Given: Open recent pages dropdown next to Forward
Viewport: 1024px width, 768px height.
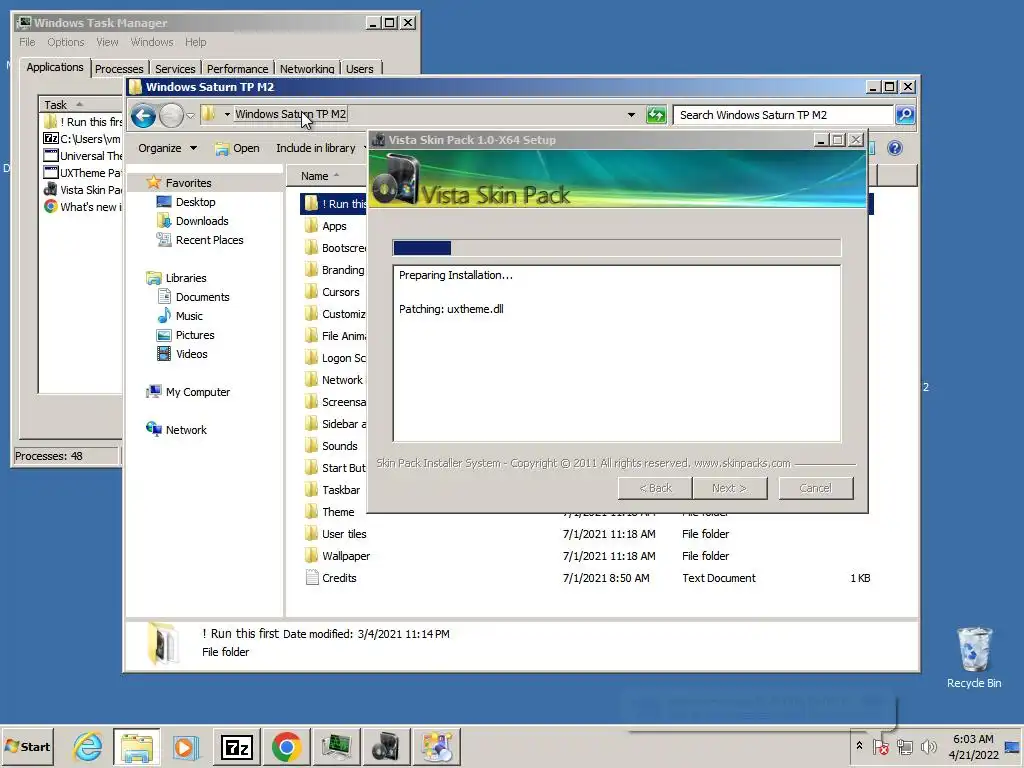Looking at the screenshot, I should click(190, 116).
